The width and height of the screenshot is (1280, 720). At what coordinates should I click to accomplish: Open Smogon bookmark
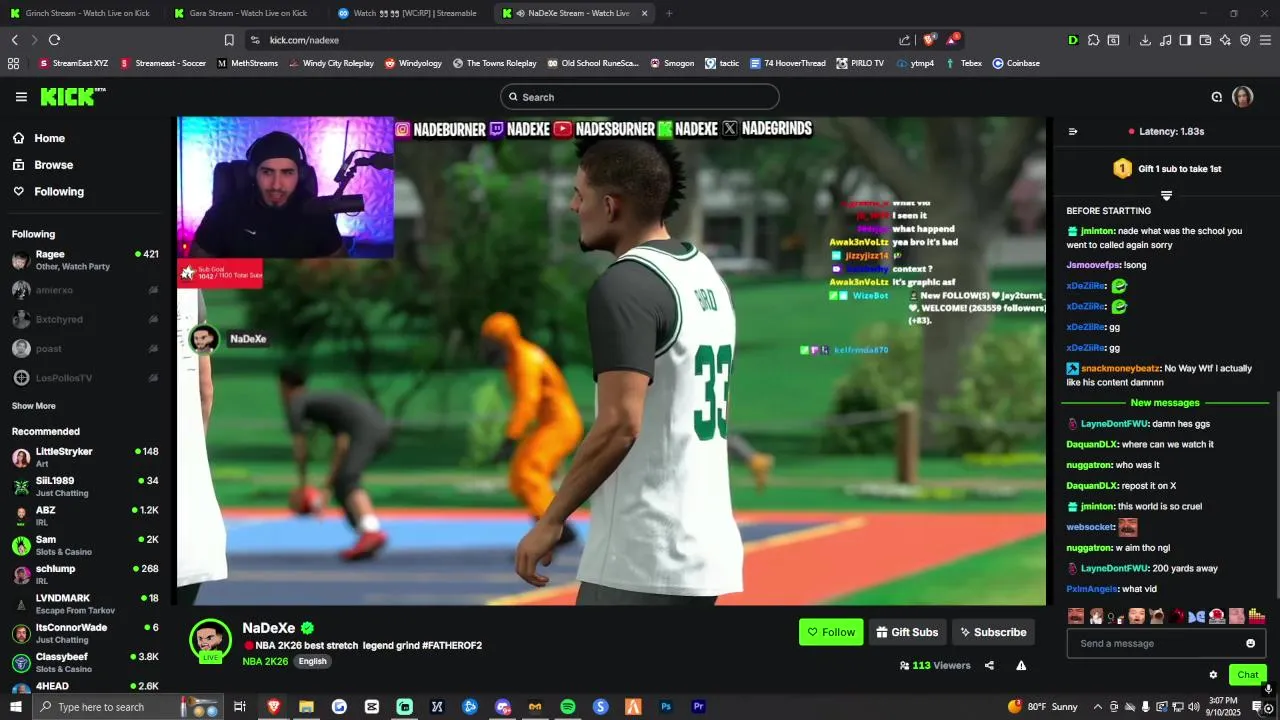point(671,63)
